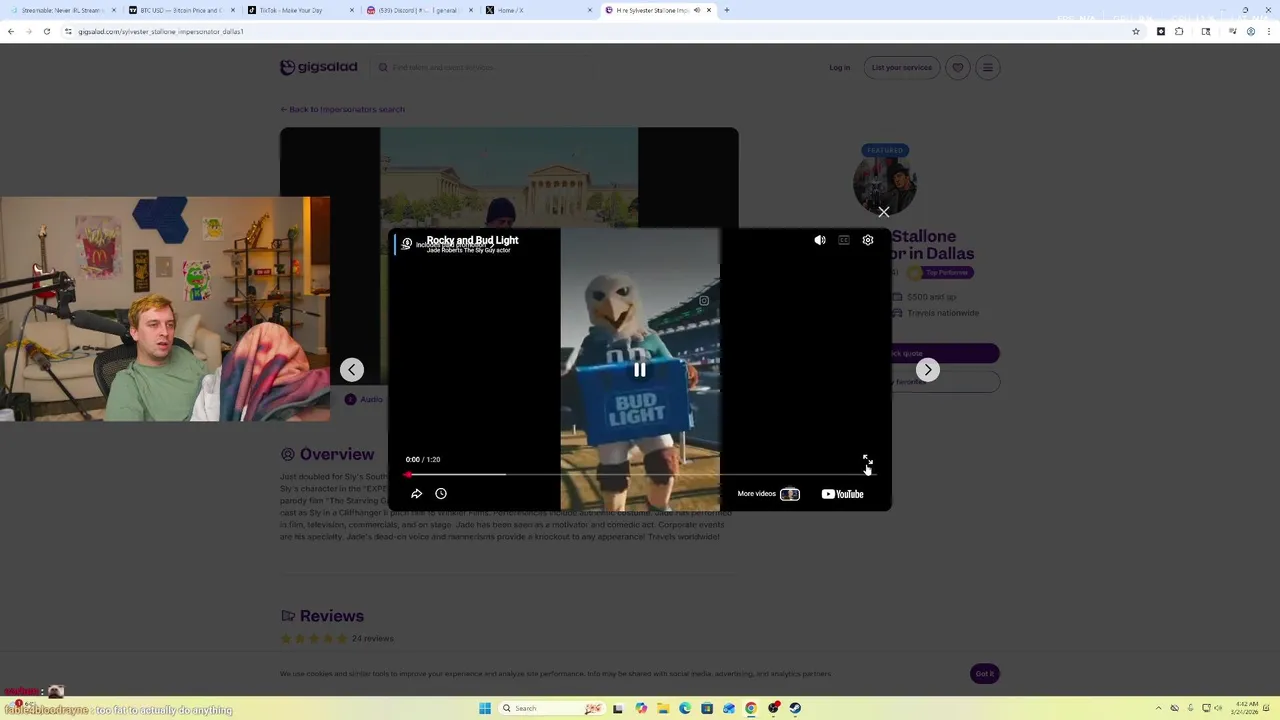Open Microsoft Edge from the taskbar
1280x720 pixels.
click(685, 708)
